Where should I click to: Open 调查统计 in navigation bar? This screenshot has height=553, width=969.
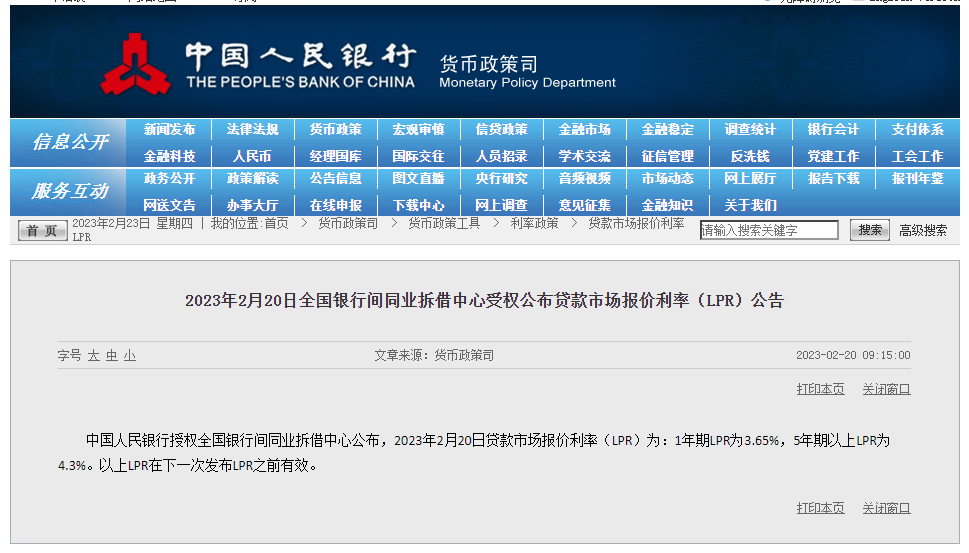coord(750,130)
